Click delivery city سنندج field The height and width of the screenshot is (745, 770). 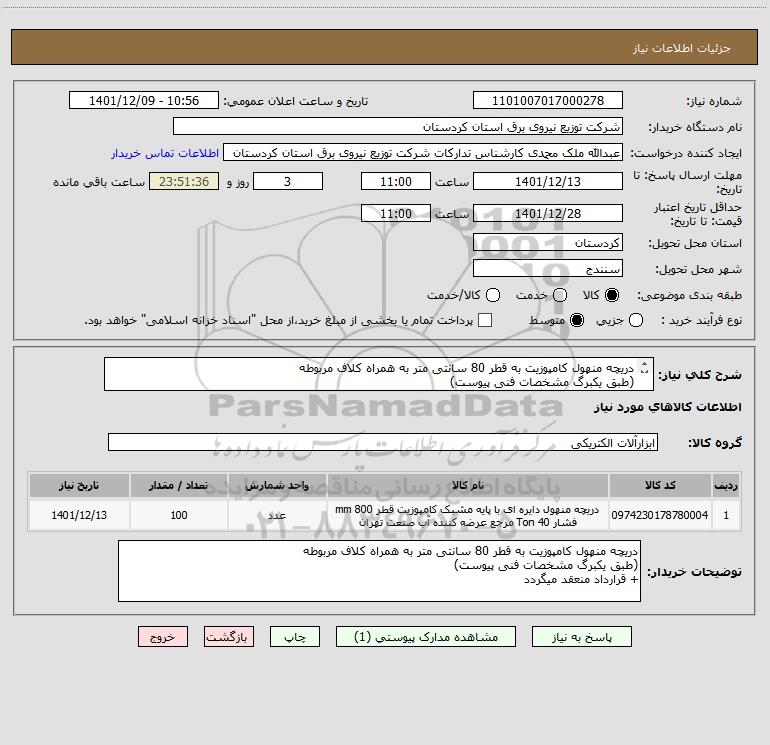(548, 268)
